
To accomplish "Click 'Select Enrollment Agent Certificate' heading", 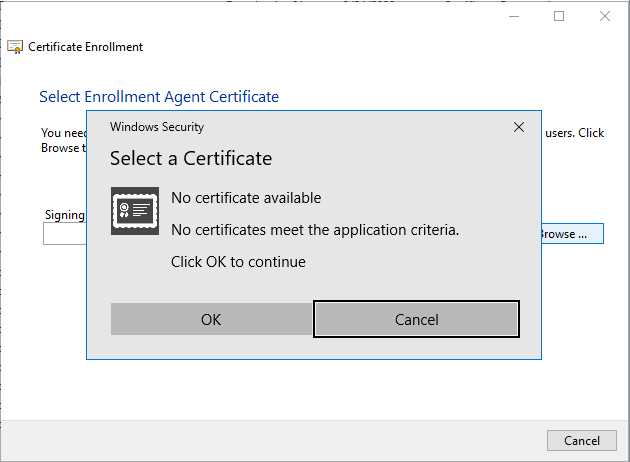I will (x=158, y=97).
